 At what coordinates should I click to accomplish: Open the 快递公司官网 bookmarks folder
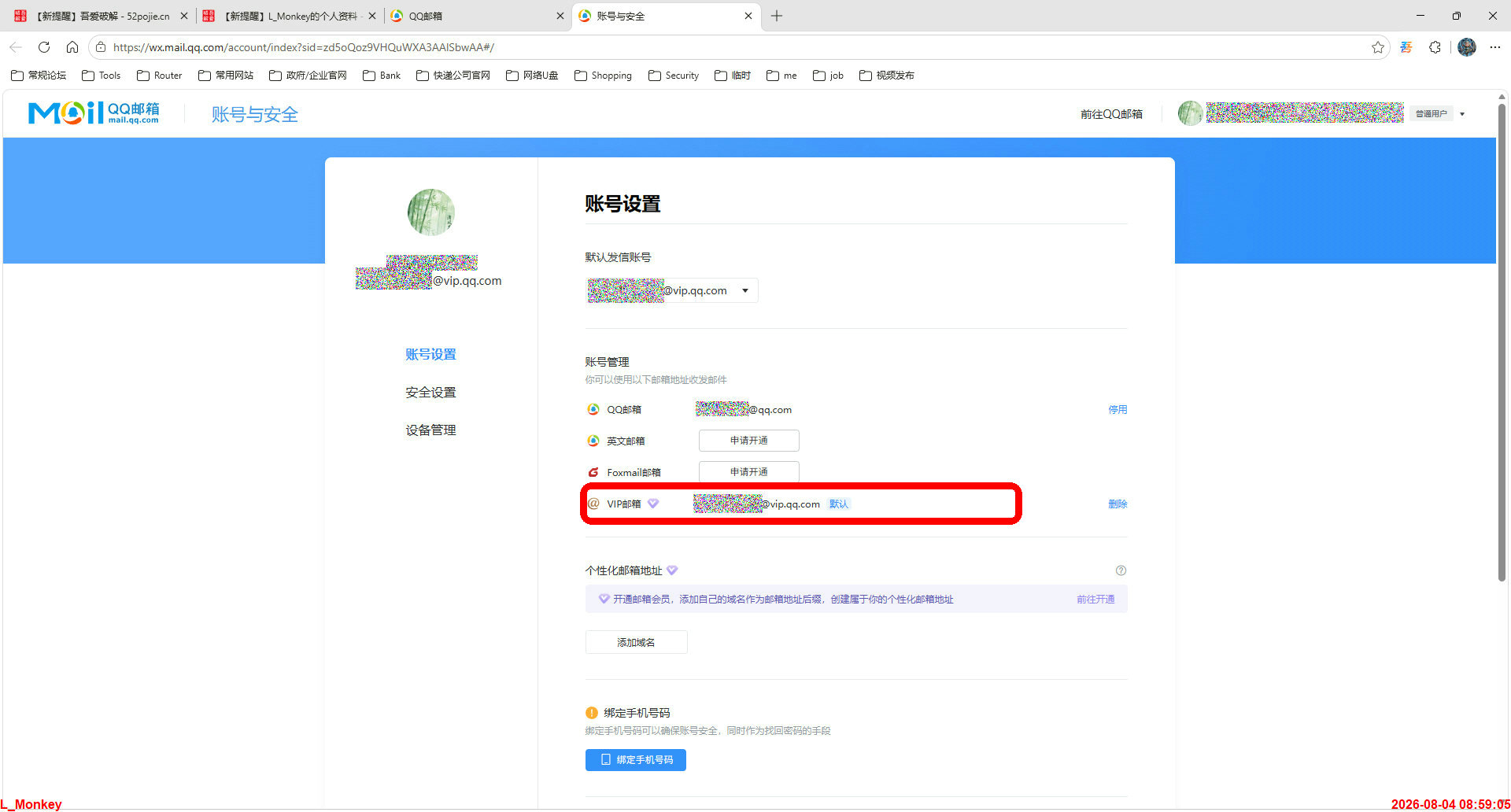coord(453,76)
